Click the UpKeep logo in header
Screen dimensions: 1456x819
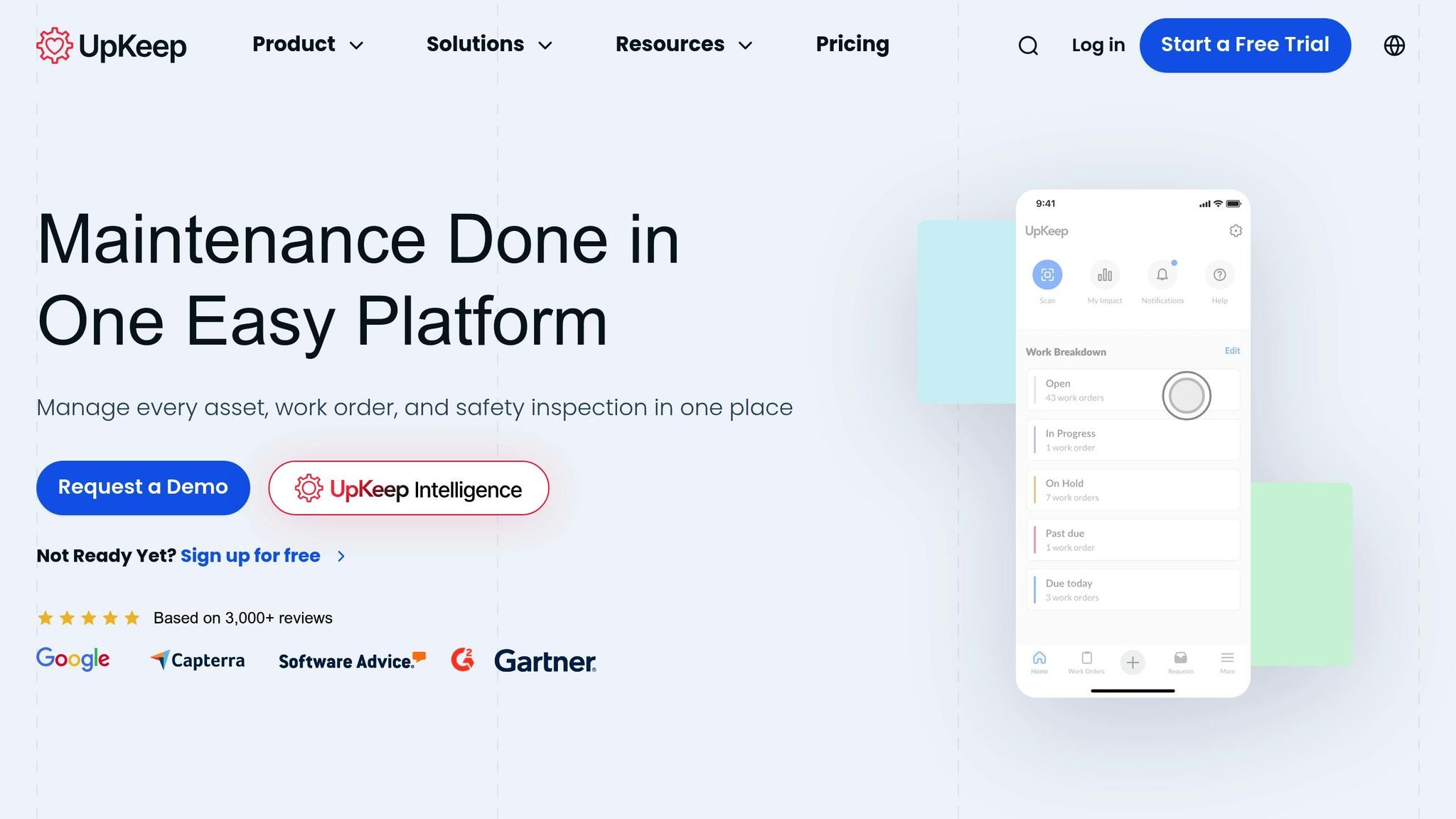click(x=112, y=45)
